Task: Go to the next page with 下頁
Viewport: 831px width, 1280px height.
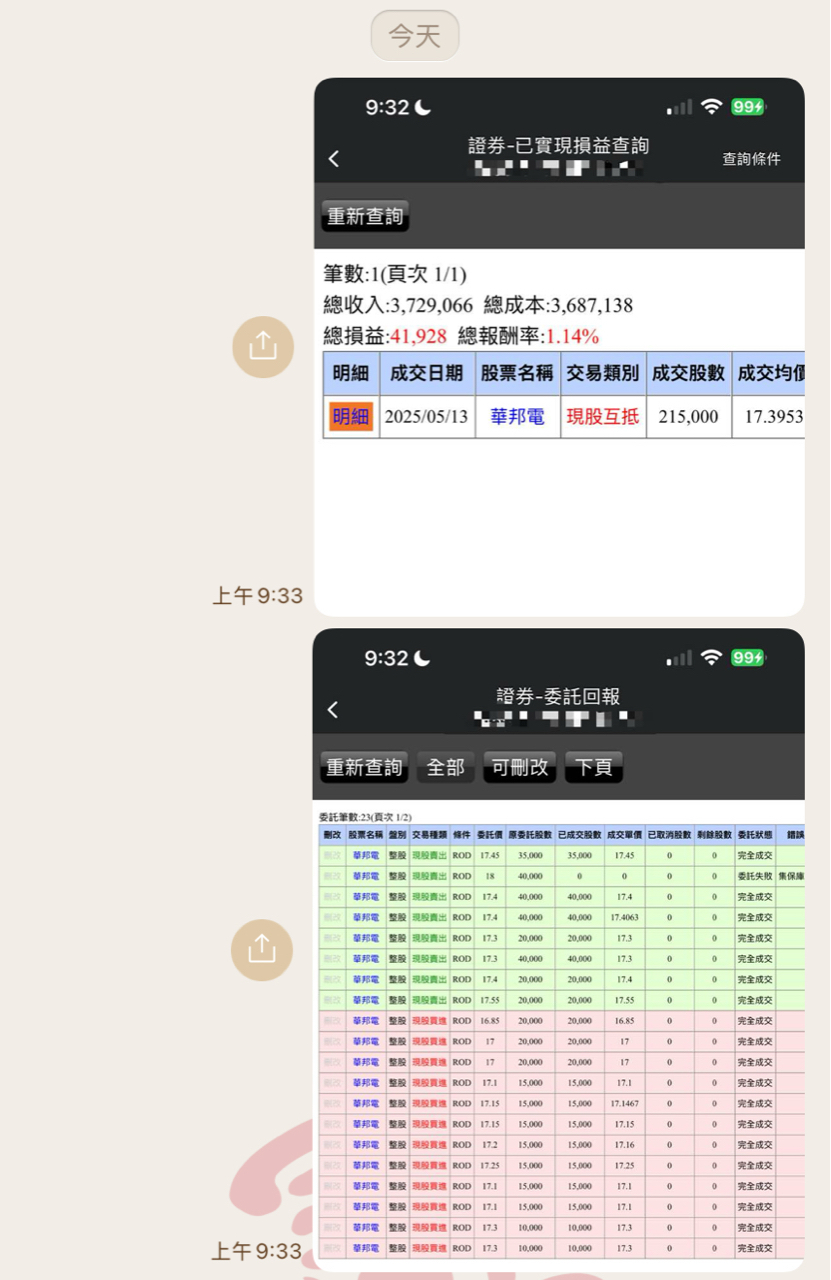Action: [594, 767]
